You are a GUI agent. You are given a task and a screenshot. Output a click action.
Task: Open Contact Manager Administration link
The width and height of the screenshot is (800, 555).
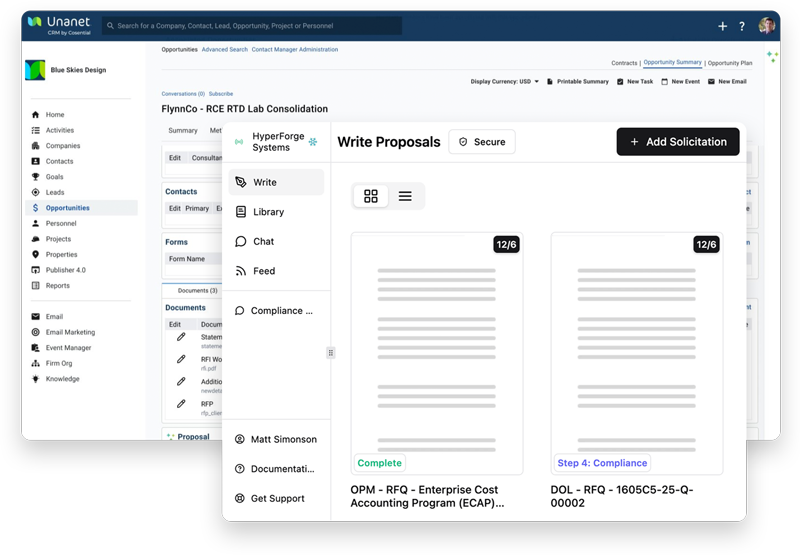295,49
